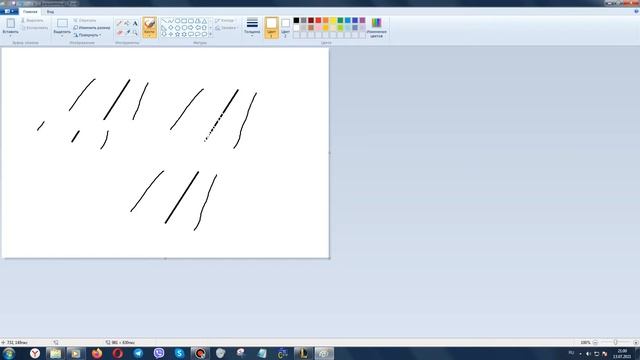The image size is (640, 360).
Task: Select the Pencil tool
Action: 120,23
